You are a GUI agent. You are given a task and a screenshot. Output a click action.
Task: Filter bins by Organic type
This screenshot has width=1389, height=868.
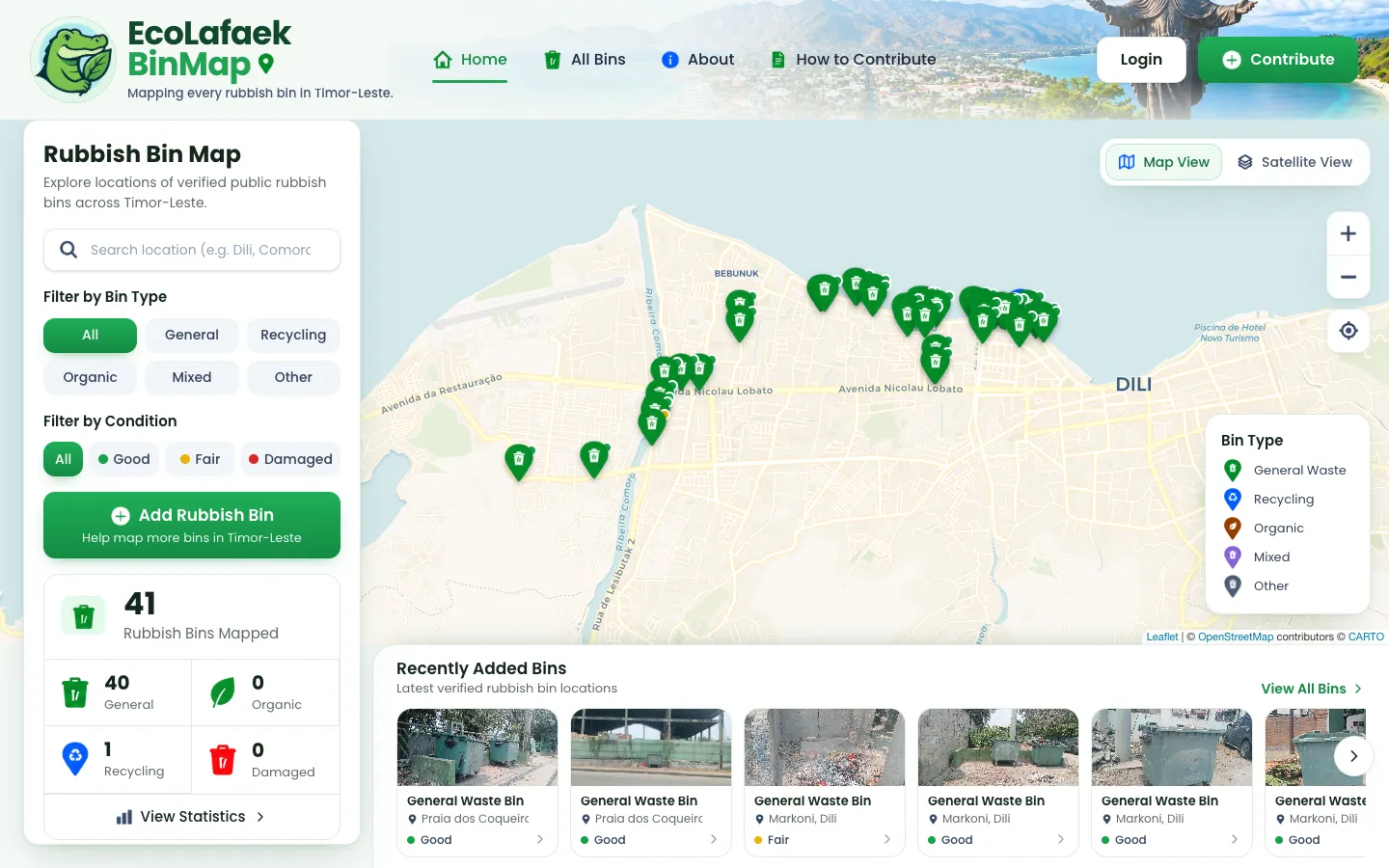coord(90,377)
